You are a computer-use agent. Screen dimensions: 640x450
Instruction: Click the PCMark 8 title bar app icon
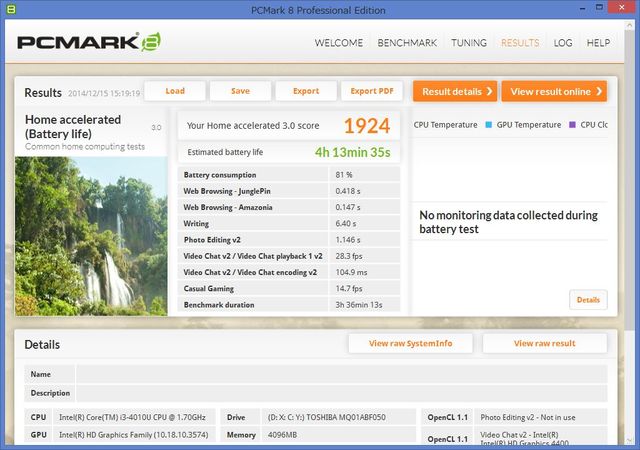(11, 9)
